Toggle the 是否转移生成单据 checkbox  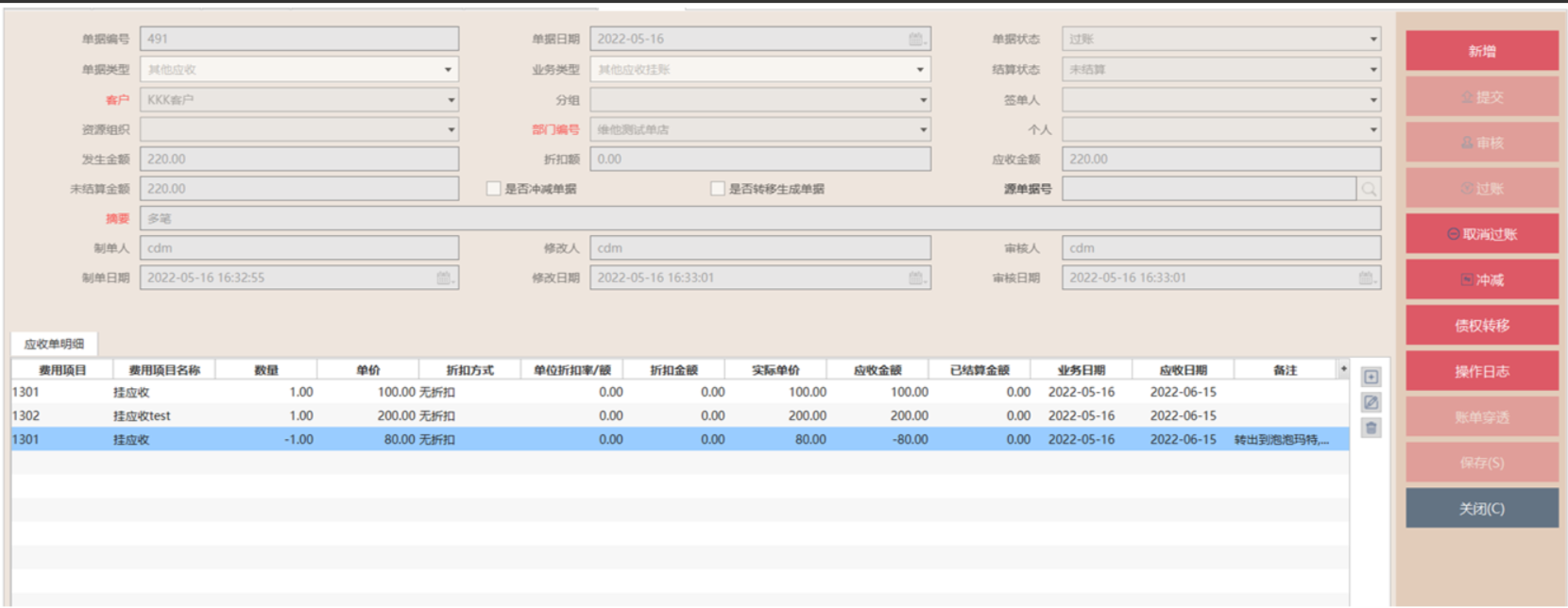(718, 189)
